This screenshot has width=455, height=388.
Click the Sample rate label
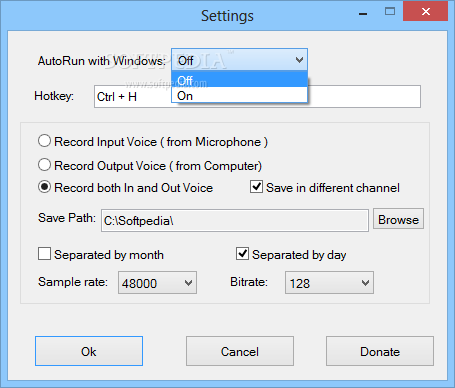click(x=73, y=282)
